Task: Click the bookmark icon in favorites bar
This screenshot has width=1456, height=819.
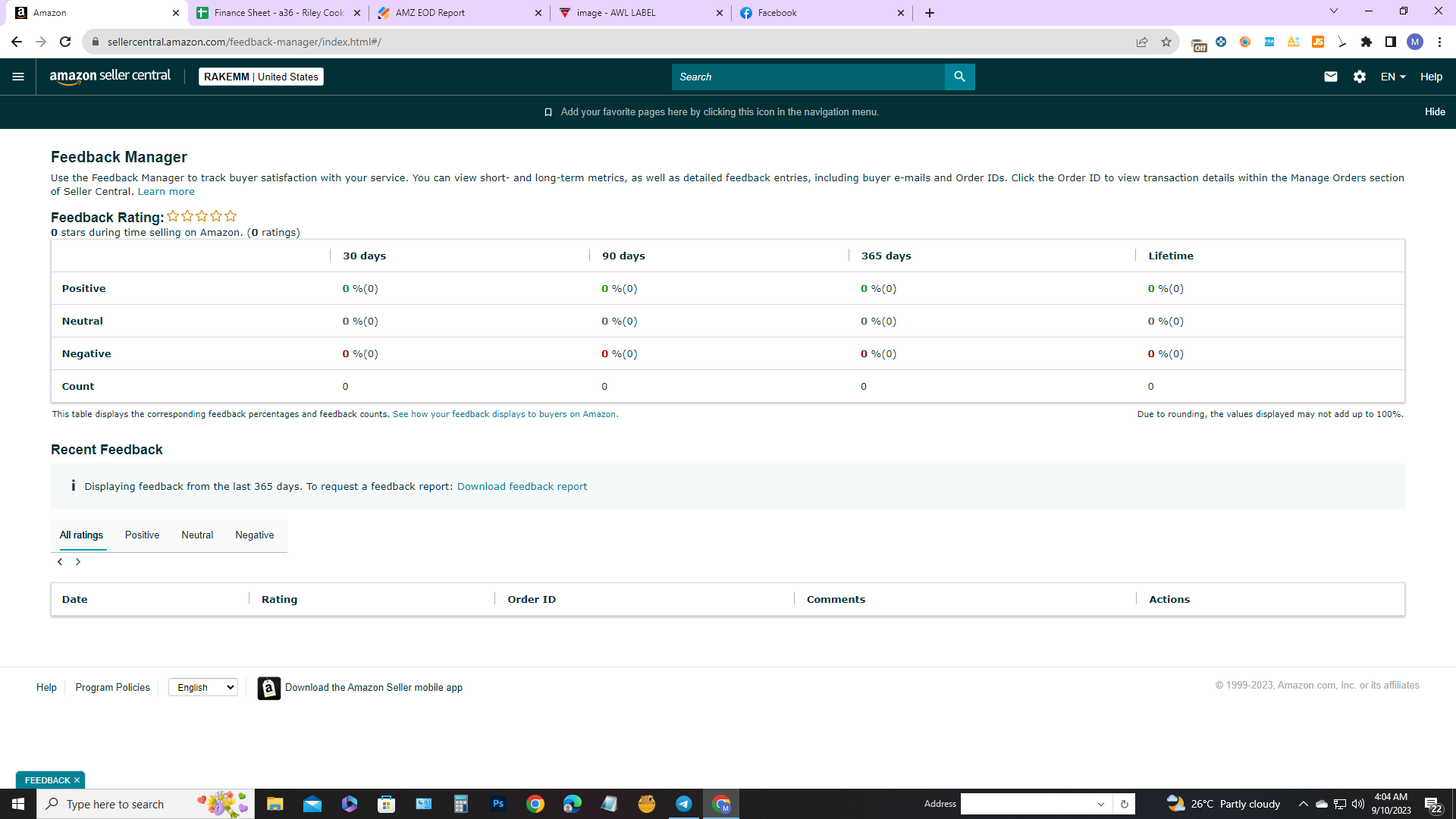Action: (x=548, y=112)
